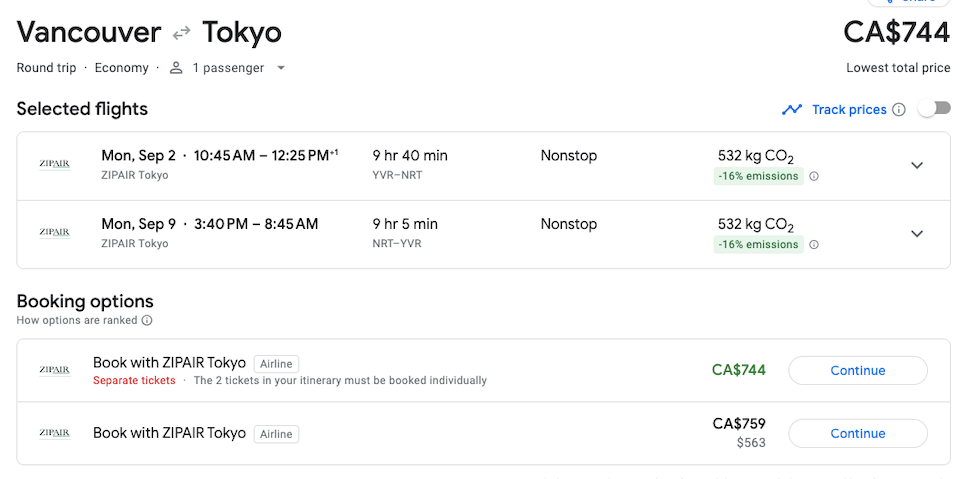Click Airline tag on separate tickets option
This screenshot has height=479, width=960.
276,364
